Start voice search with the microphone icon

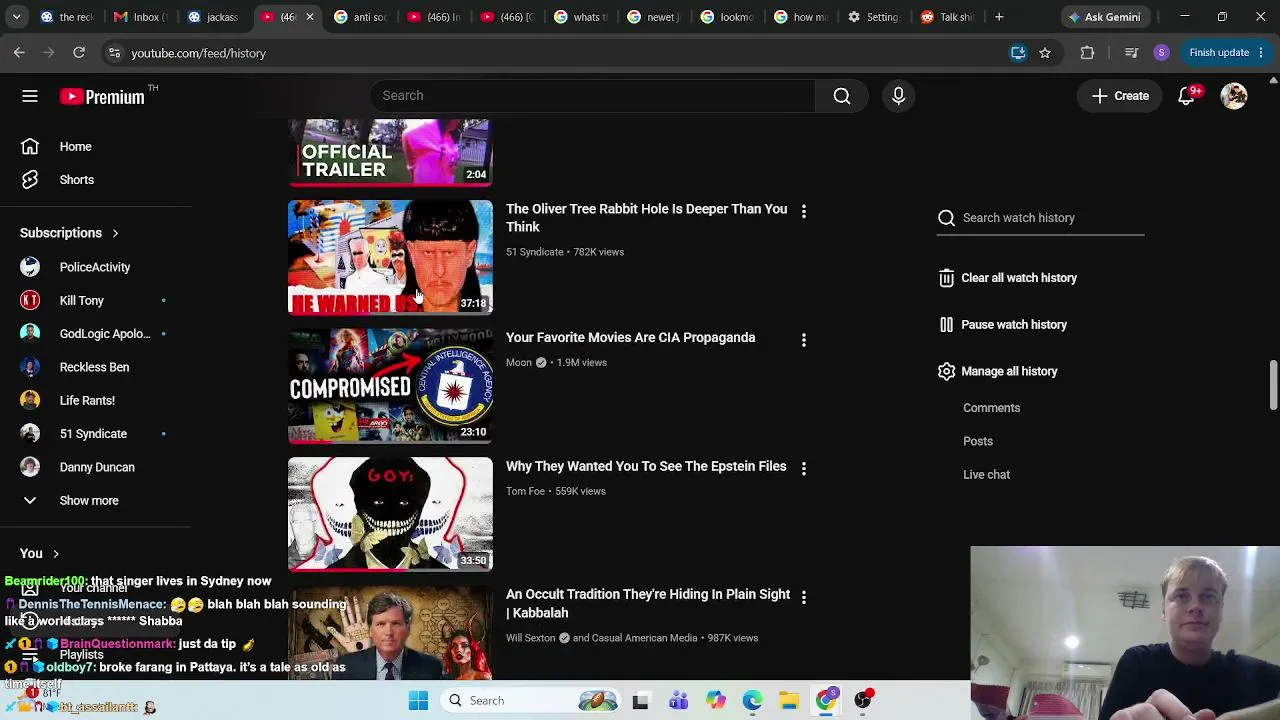[x=898, y=96]
